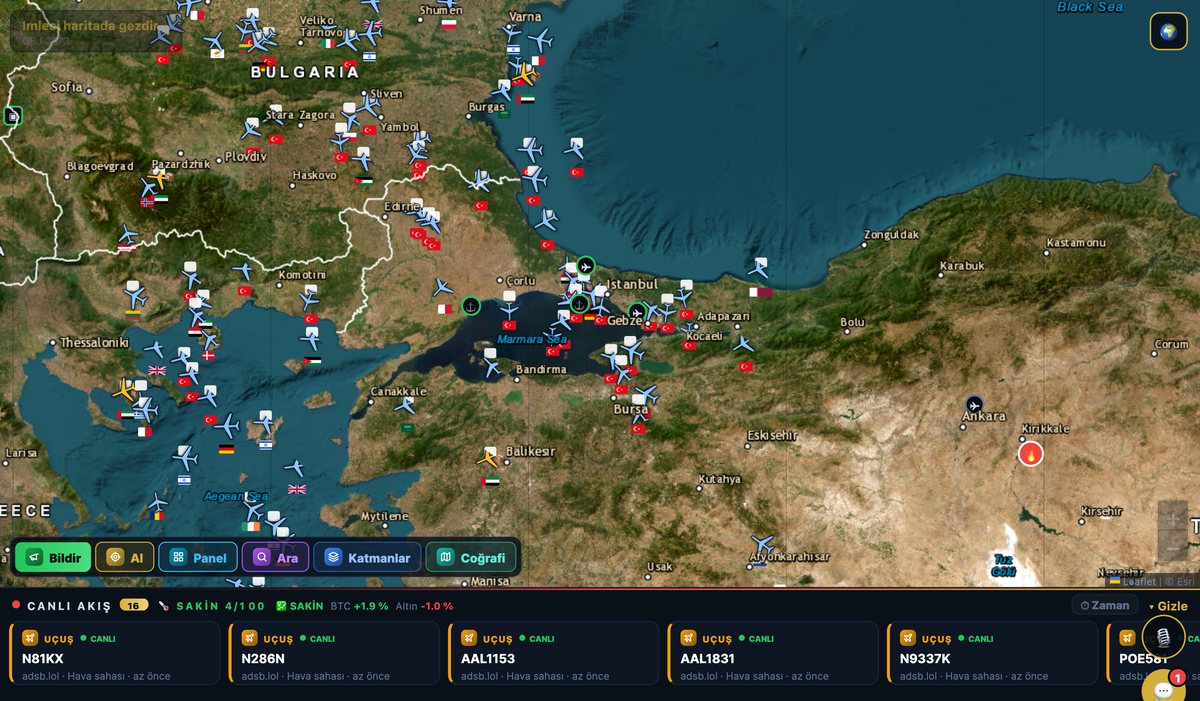Open the chat bubble with notification
Viewport: 1200px width, 701px height.
(x=1163, y=689)
